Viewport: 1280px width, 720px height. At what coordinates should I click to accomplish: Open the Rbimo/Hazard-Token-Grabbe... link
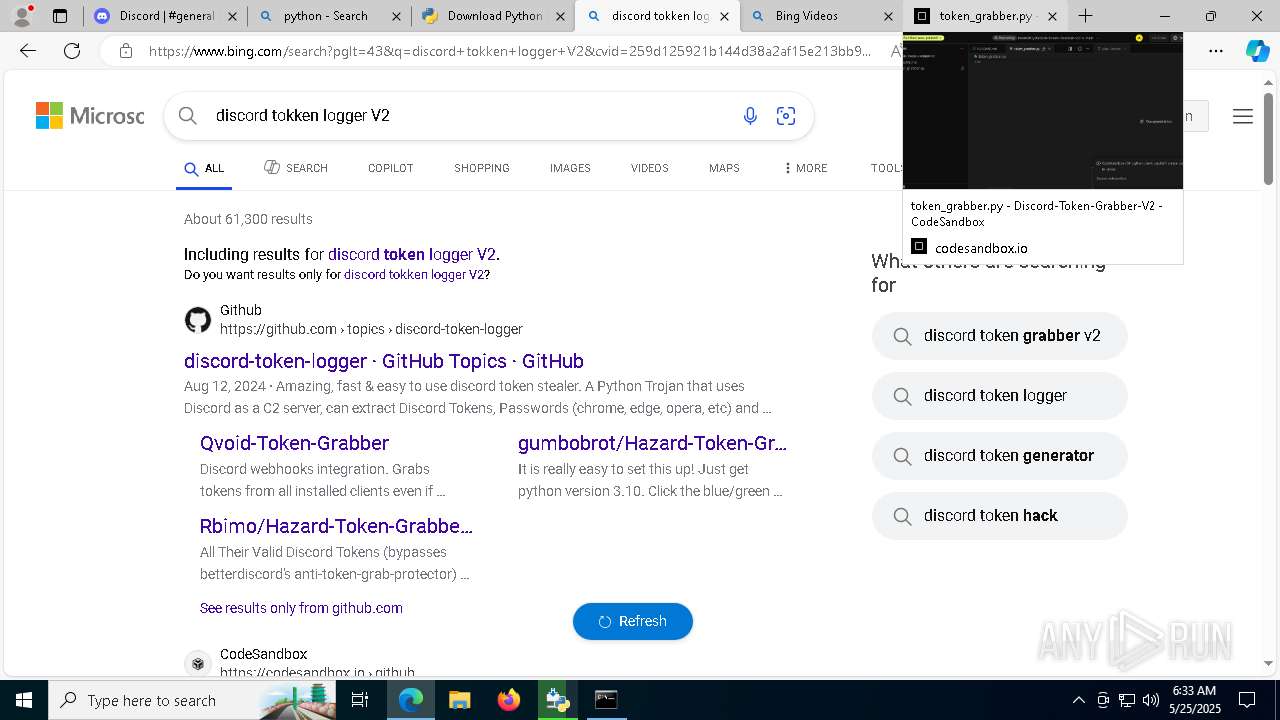[x=336, y=526]
